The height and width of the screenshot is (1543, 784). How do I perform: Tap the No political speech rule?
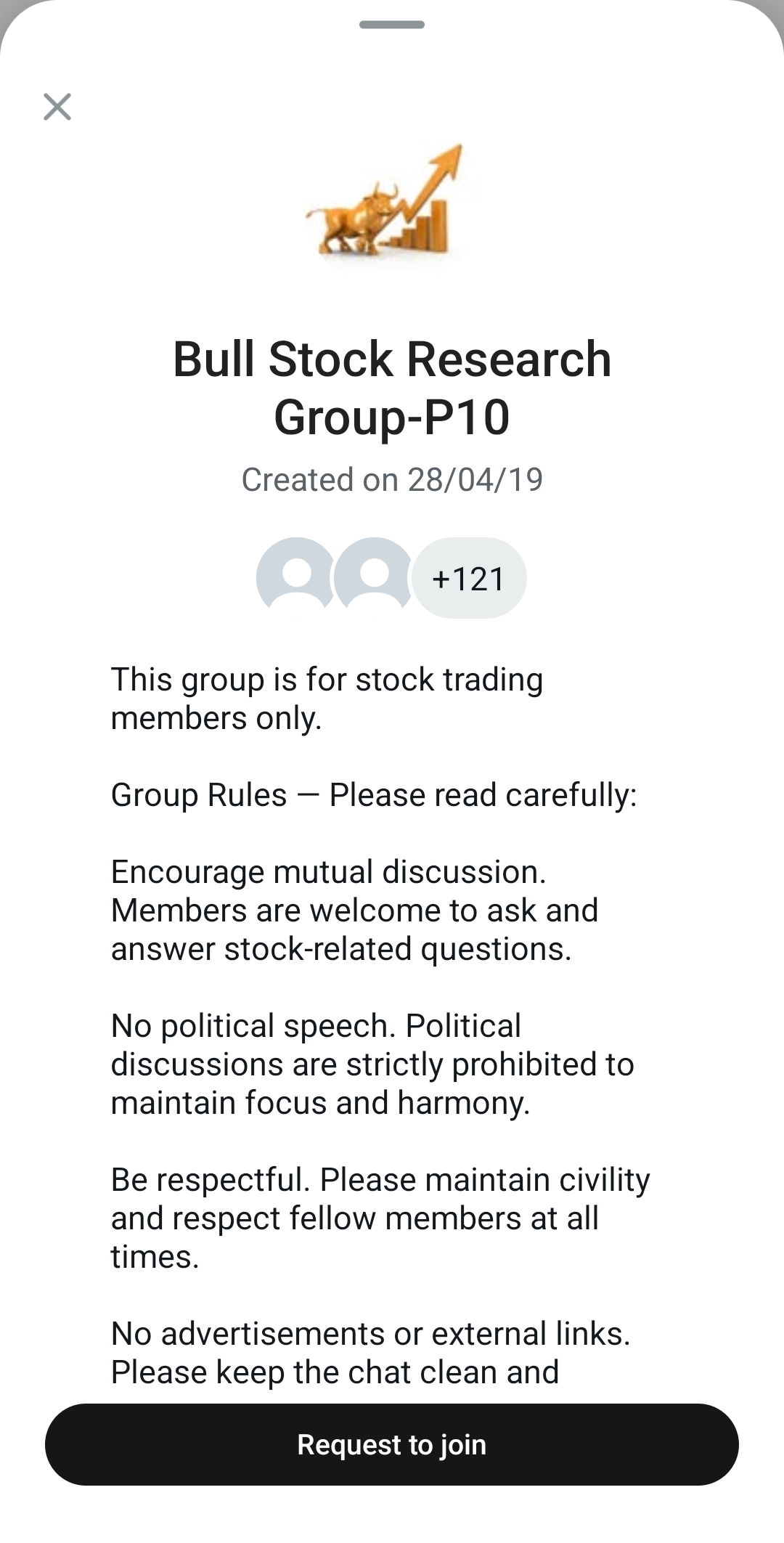pos(316,1026)
